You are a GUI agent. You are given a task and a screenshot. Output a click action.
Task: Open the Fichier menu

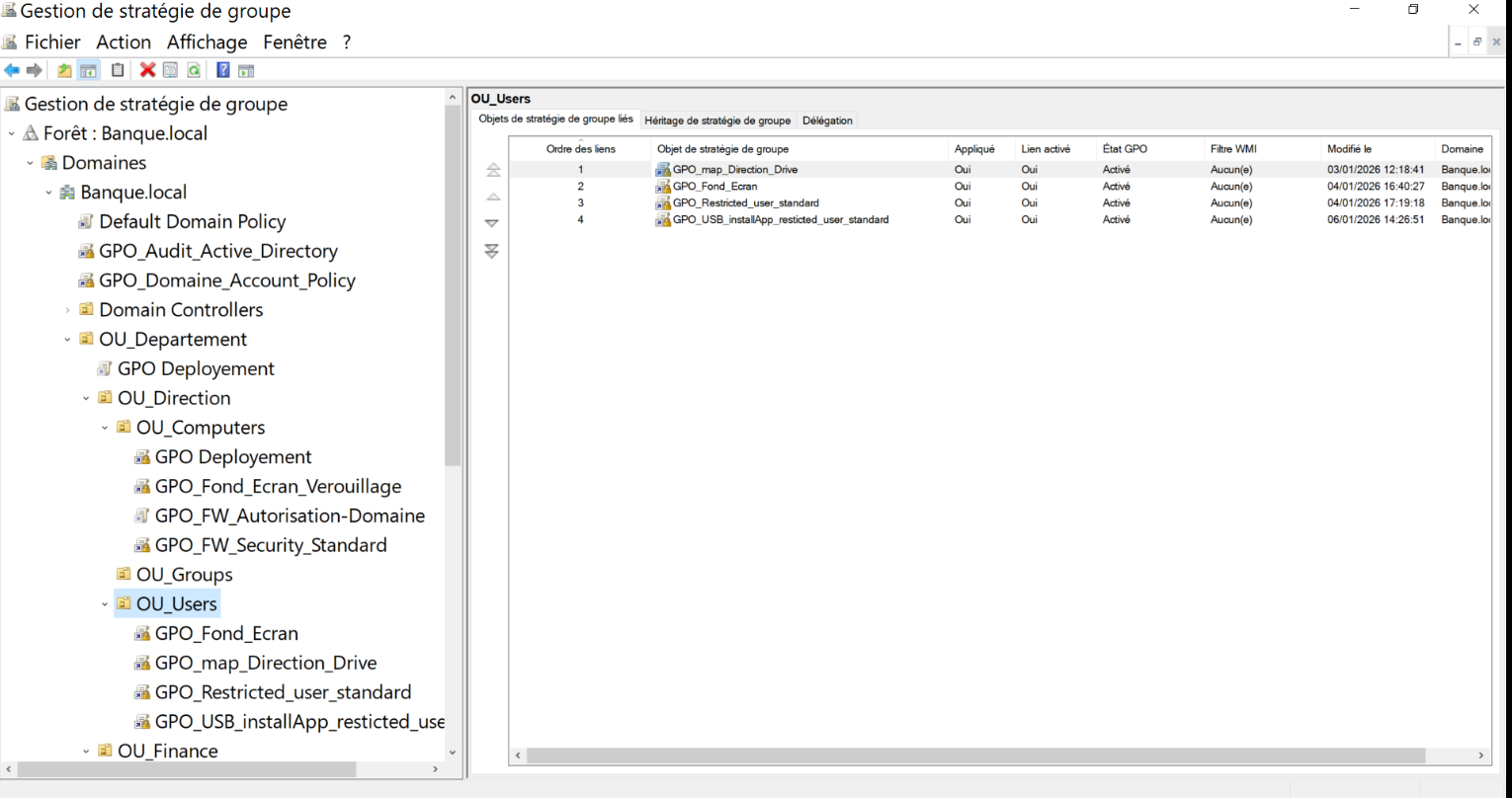pos(52,42)
